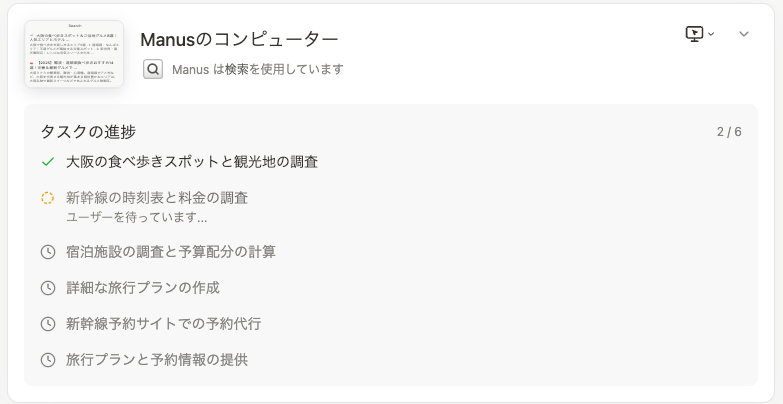Click the 2 / 6 progress counter

729,132
